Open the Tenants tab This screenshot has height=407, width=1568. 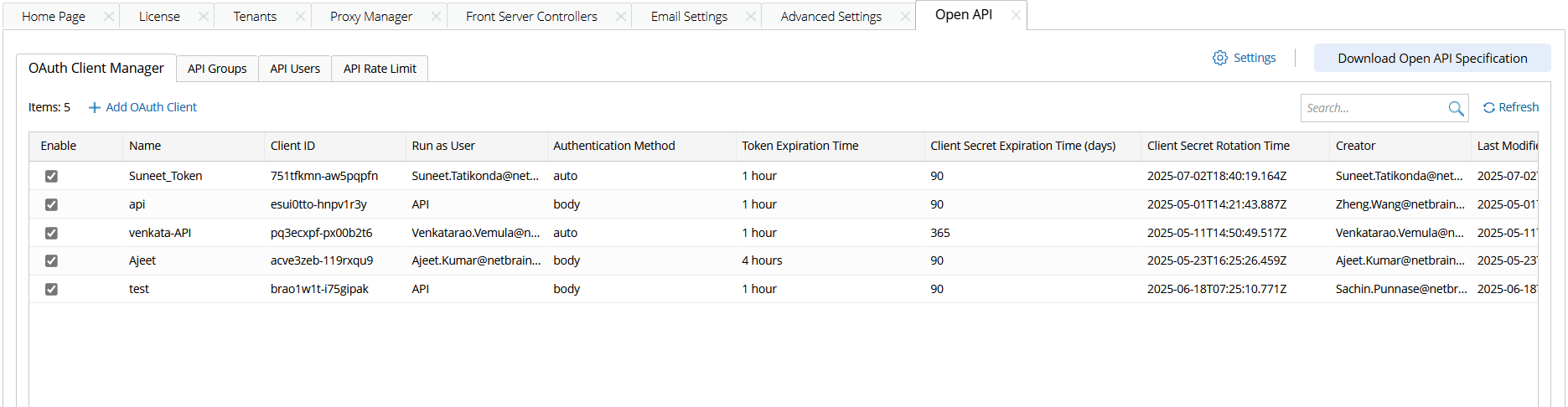point(255,16)
